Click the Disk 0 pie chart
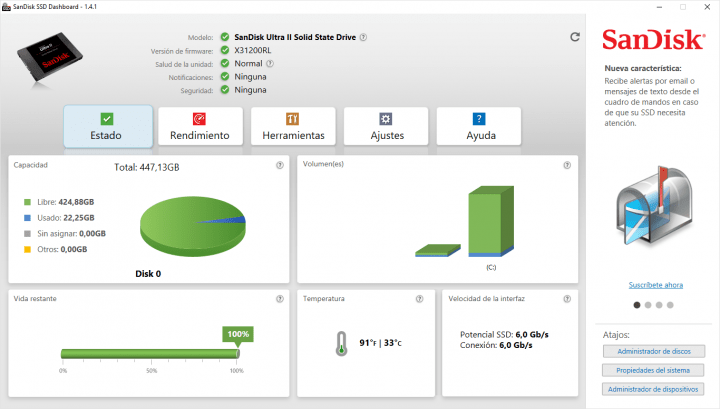This screenshot has width=720, height=409. tap(192, 226)
